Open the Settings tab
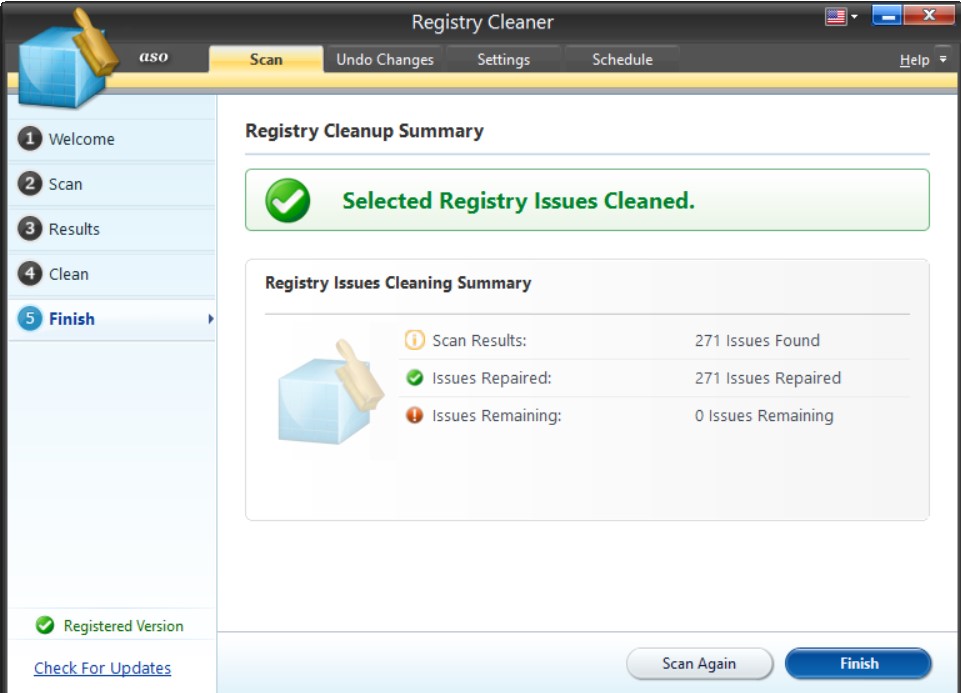The width and height of the screenshot is (961, 693). point(503,59)
